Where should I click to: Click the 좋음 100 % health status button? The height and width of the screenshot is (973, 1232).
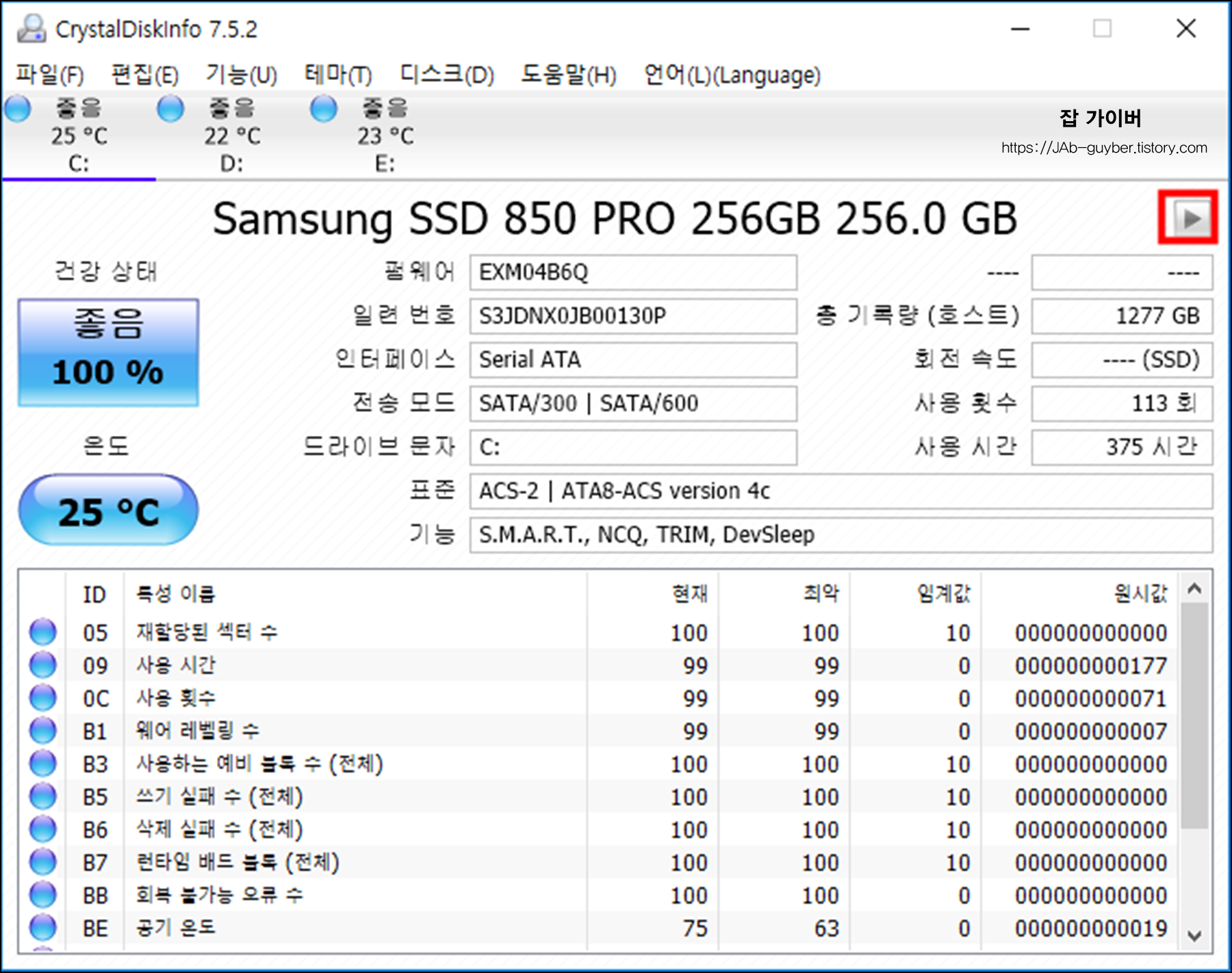click(x=108, y=352)
